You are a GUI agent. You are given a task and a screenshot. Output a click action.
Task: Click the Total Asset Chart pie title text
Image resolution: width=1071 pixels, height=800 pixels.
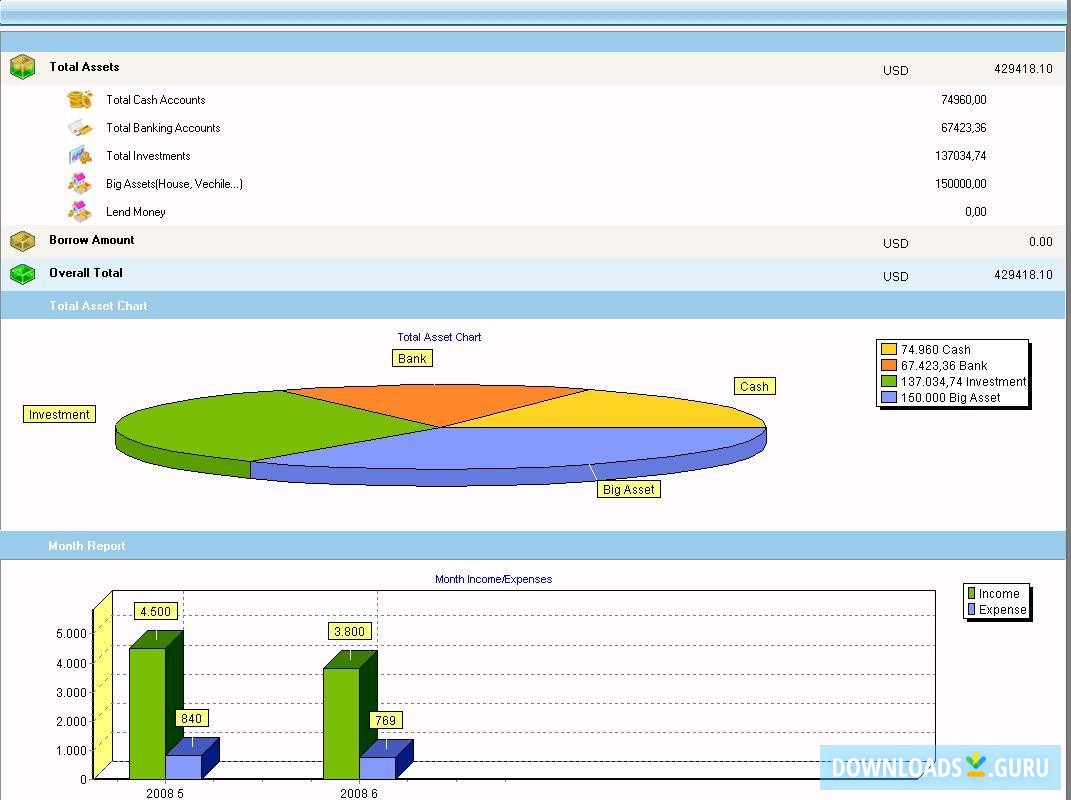click(439, 337)
